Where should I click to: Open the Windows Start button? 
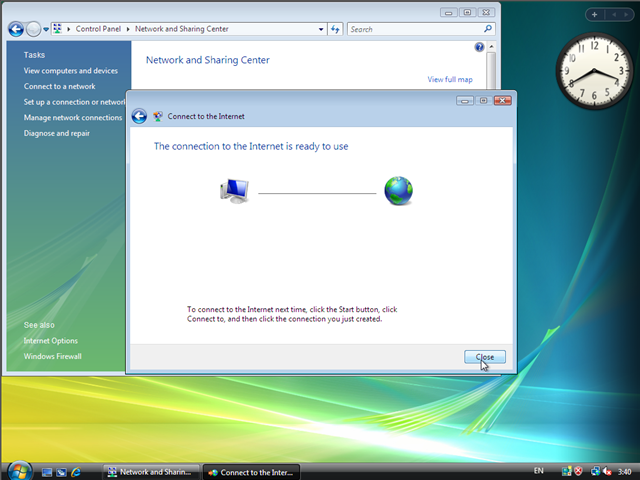(19, 471)
